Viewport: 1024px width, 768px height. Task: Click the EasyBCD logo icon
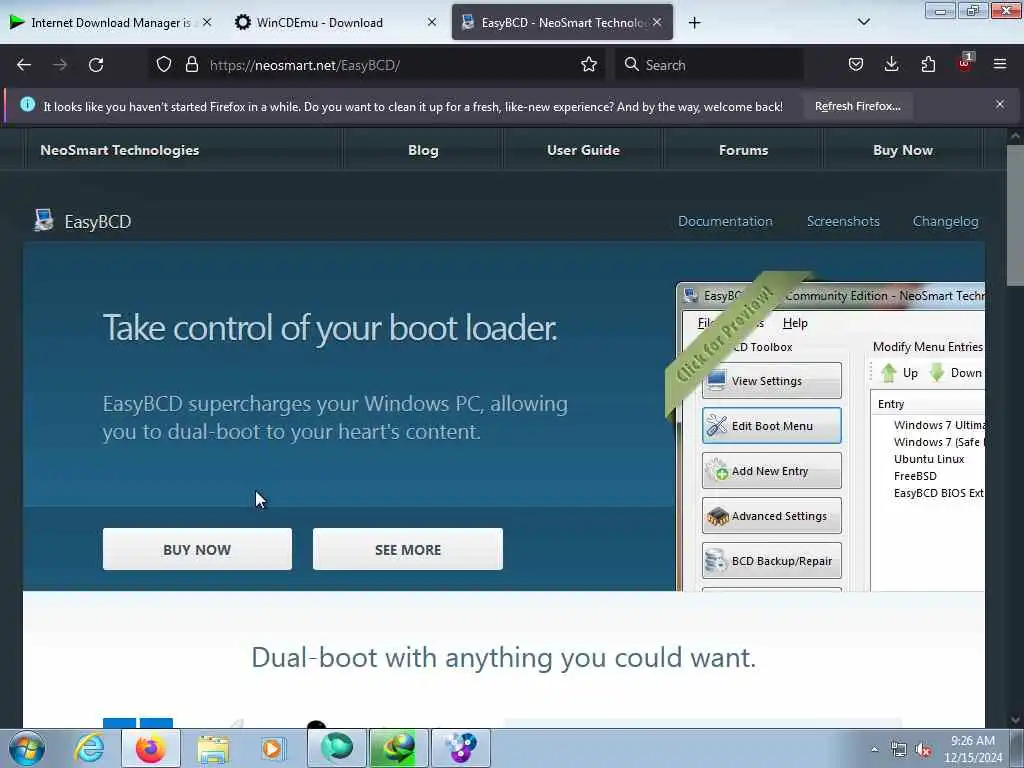tap(44, 220)
